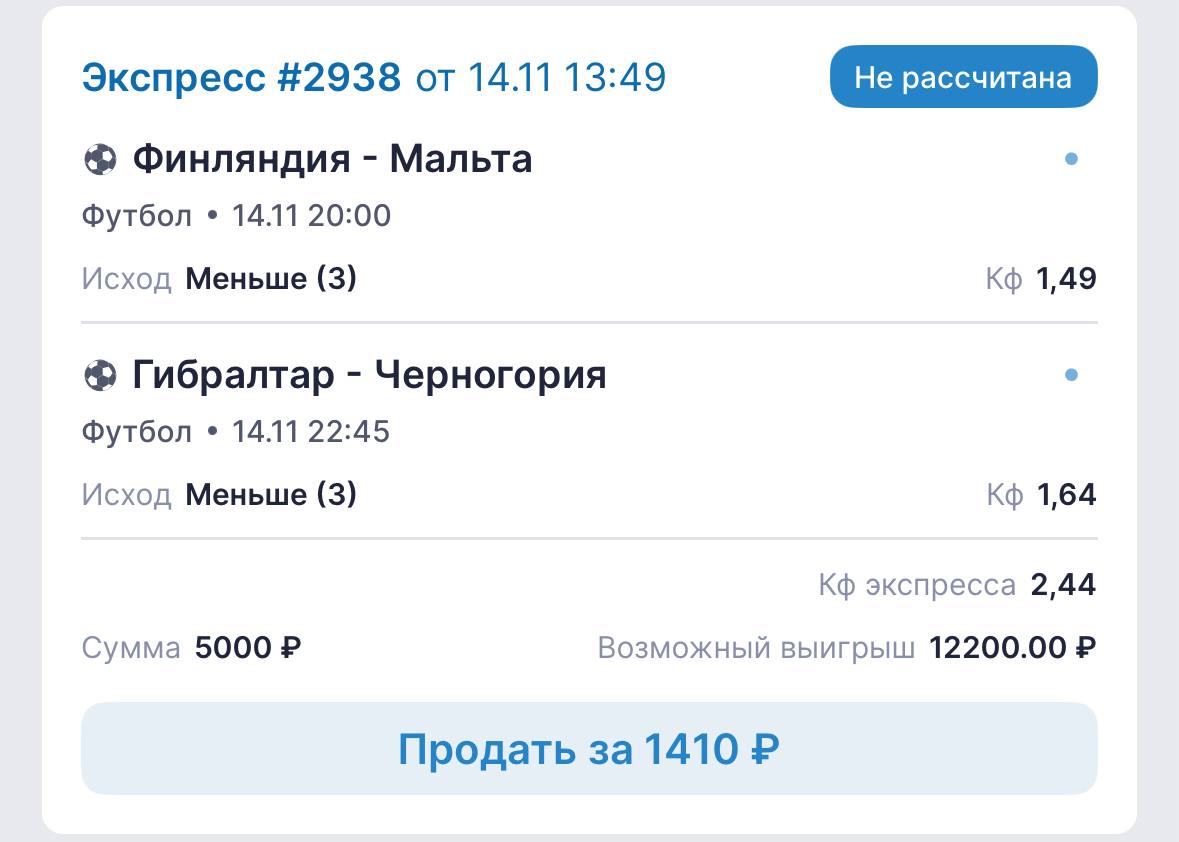Viewport: 1179px width, 842px height.
Task: Click the soccer ball icon beside Финляндия - Мальта
Action: [x=100, y=159]
